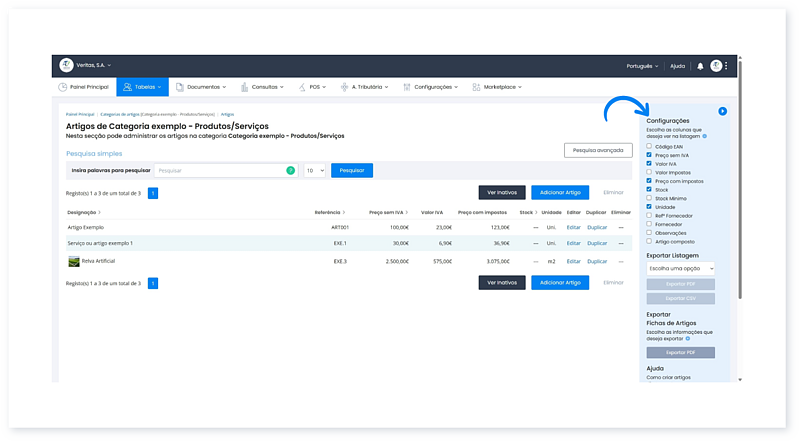Enable the Código EAN column checkbox

pos(649,146)
